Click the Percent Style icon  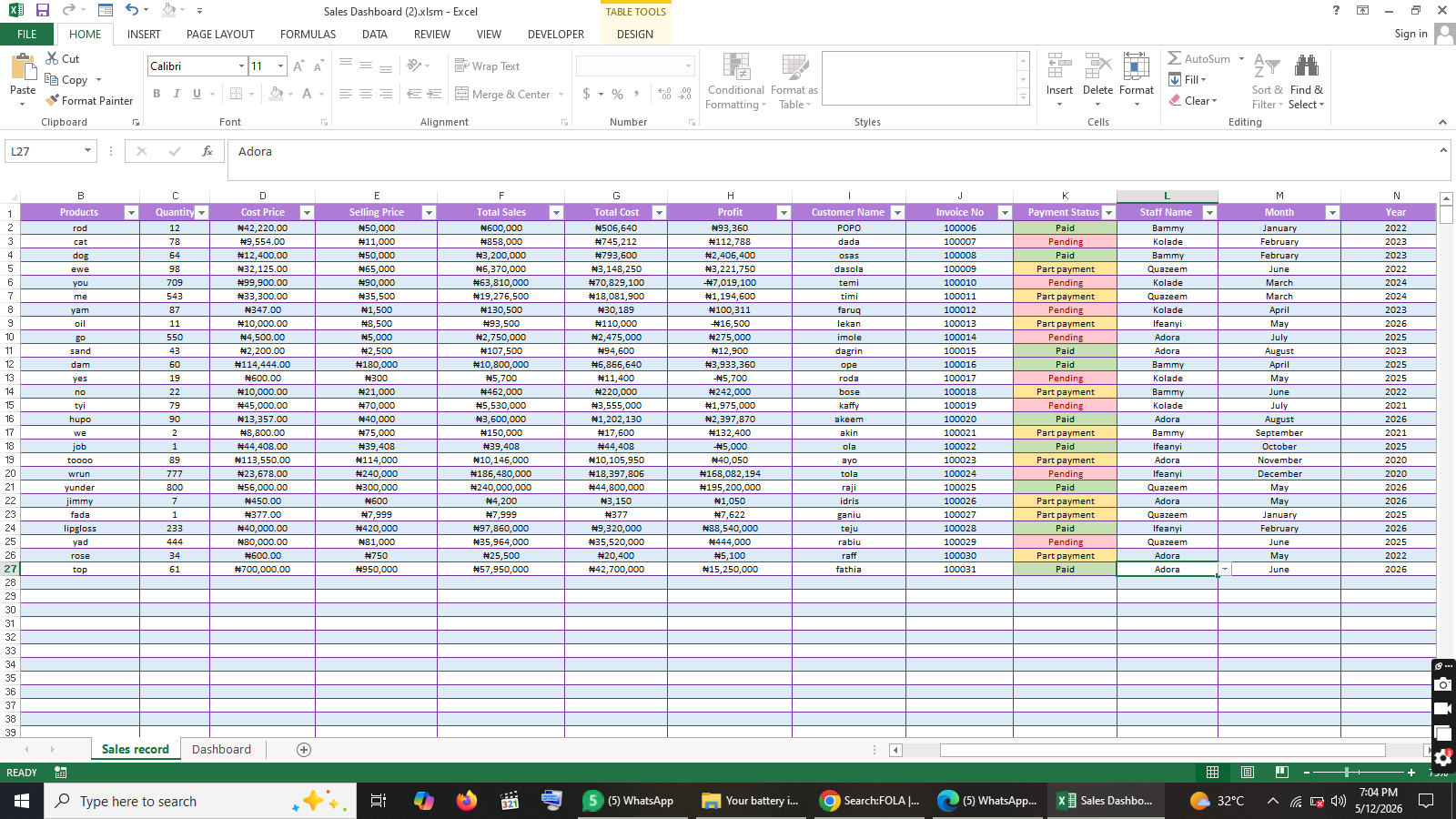[x=618, y=94]
